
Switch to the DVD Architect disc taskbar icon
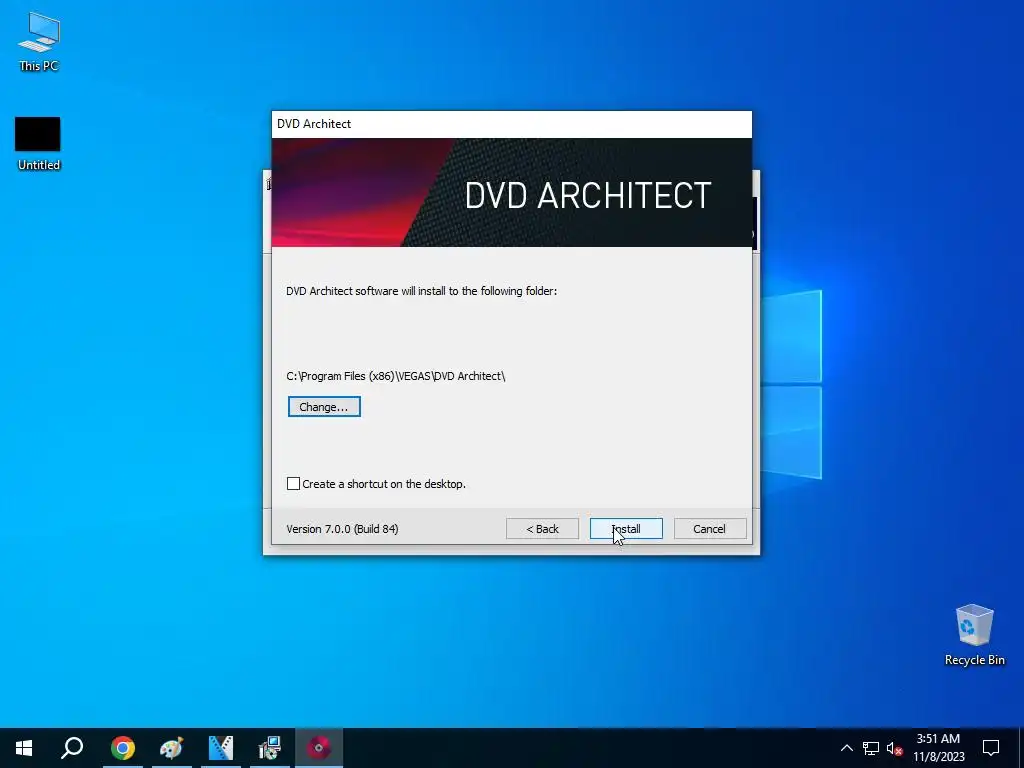(x=319, y=748)
